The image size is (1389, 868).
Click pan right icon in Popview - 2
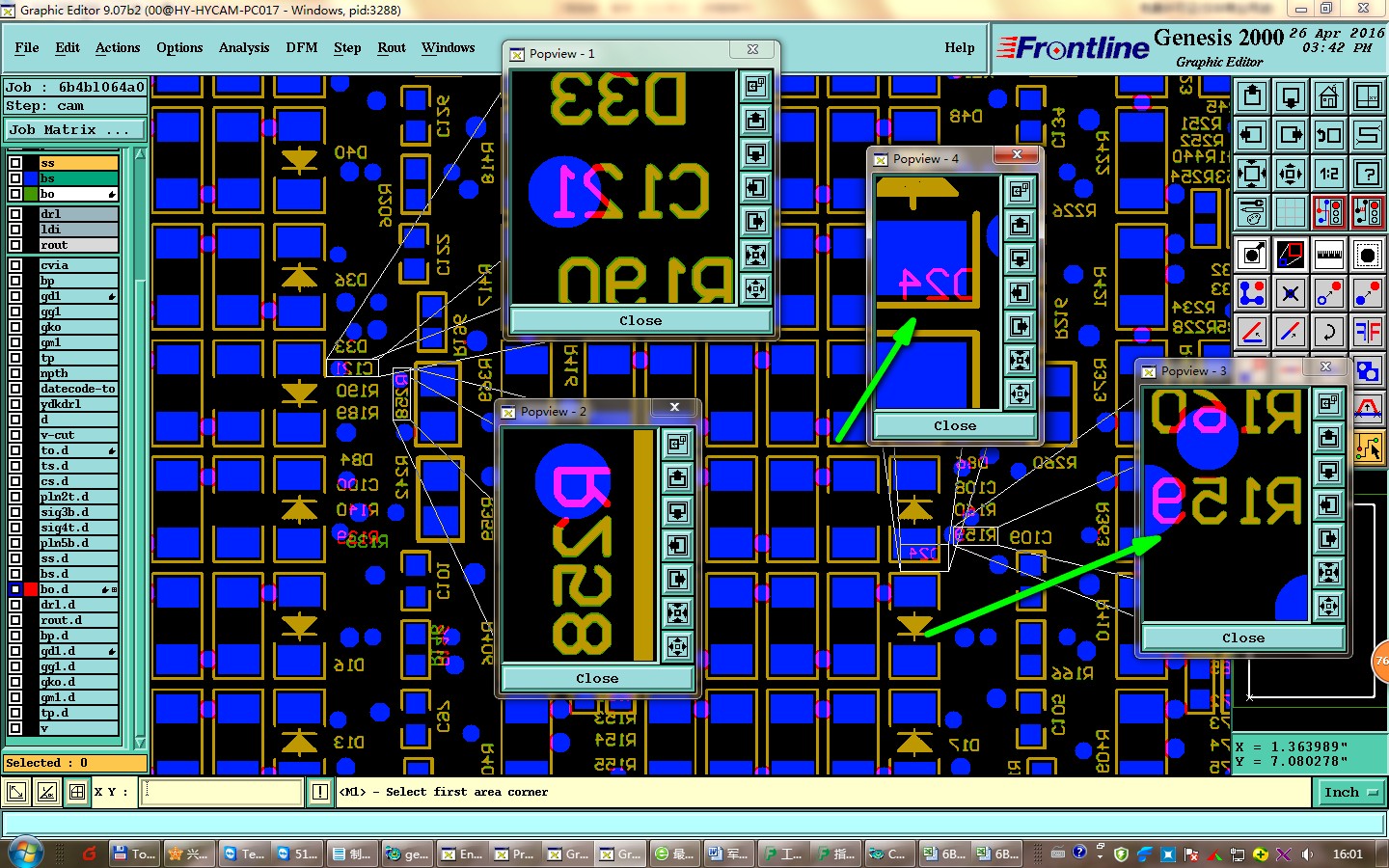[678, 579]
